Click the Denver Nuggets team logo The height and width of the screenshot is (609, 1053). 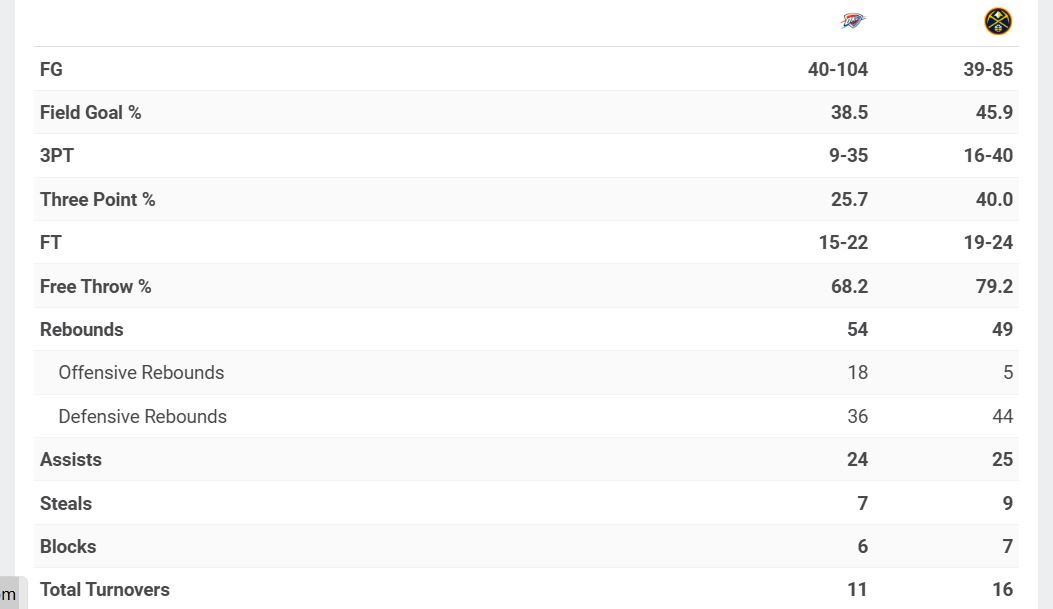[998, 21]
